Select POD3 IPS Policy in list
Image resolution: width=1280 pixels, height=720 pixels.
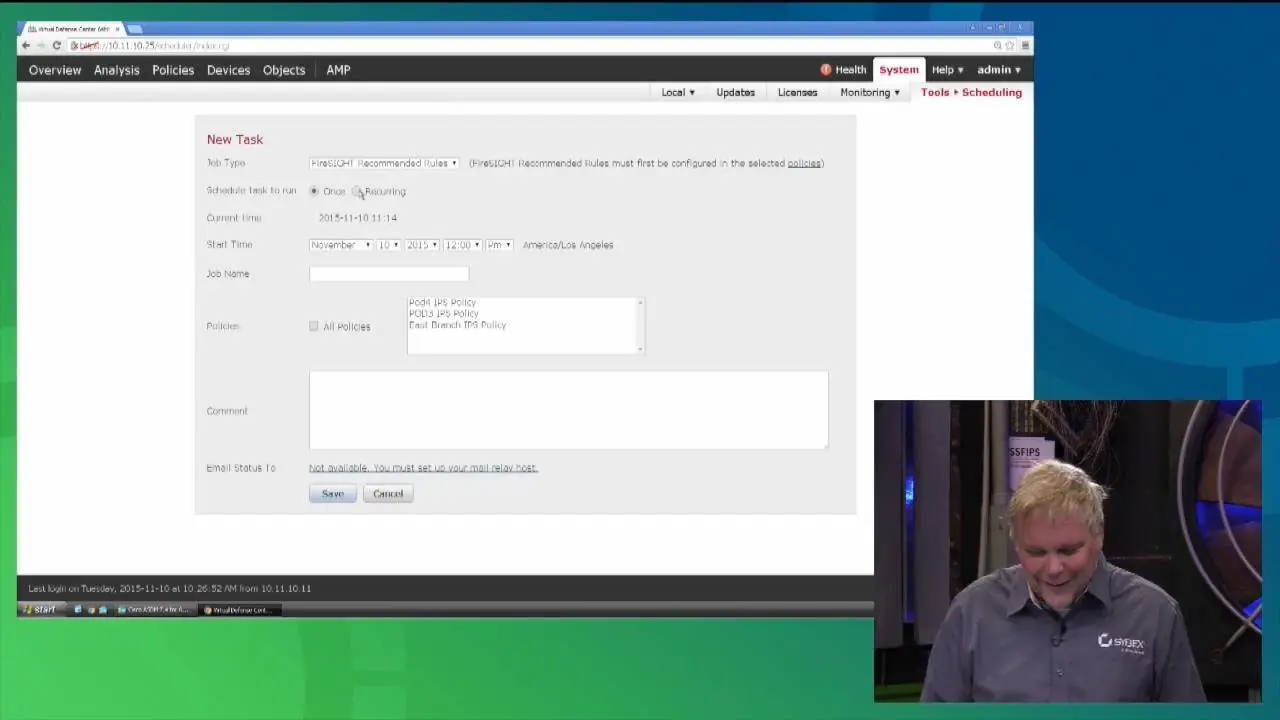coord(443,313)
